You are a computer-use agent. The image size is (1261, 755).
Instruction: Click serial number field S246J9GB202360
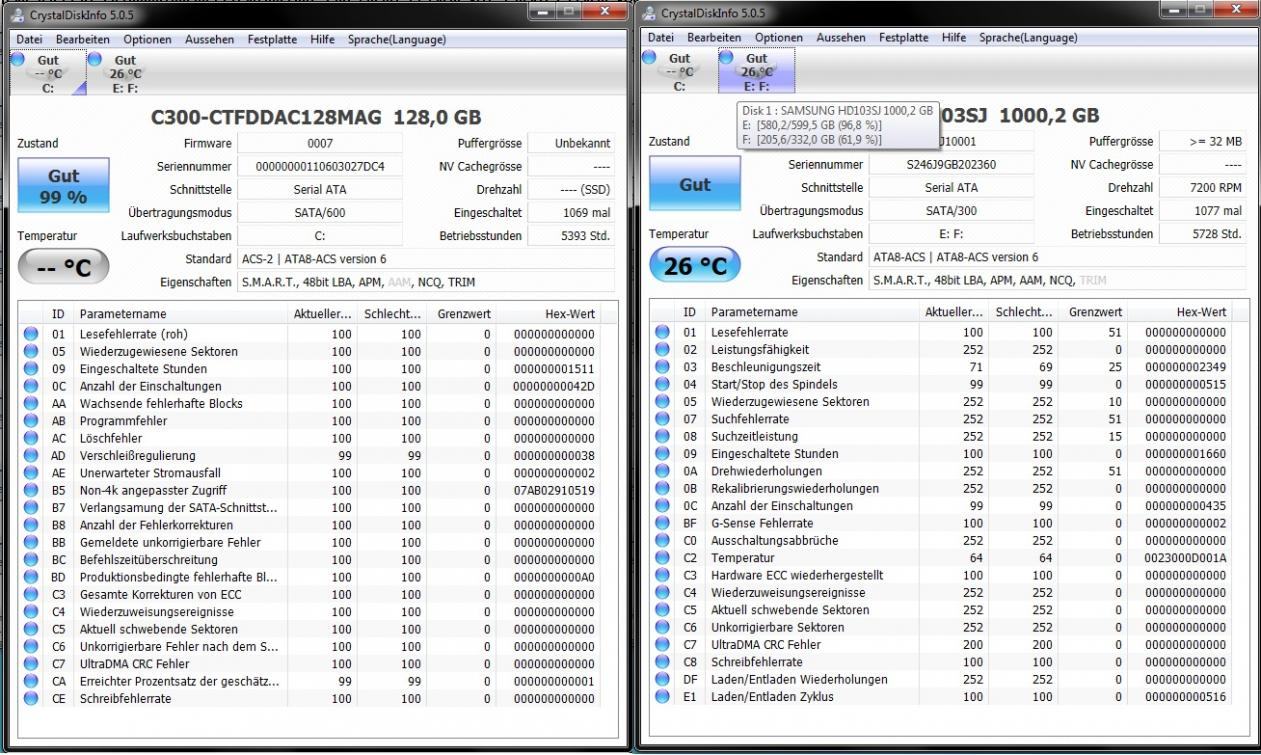click(951, 165)
